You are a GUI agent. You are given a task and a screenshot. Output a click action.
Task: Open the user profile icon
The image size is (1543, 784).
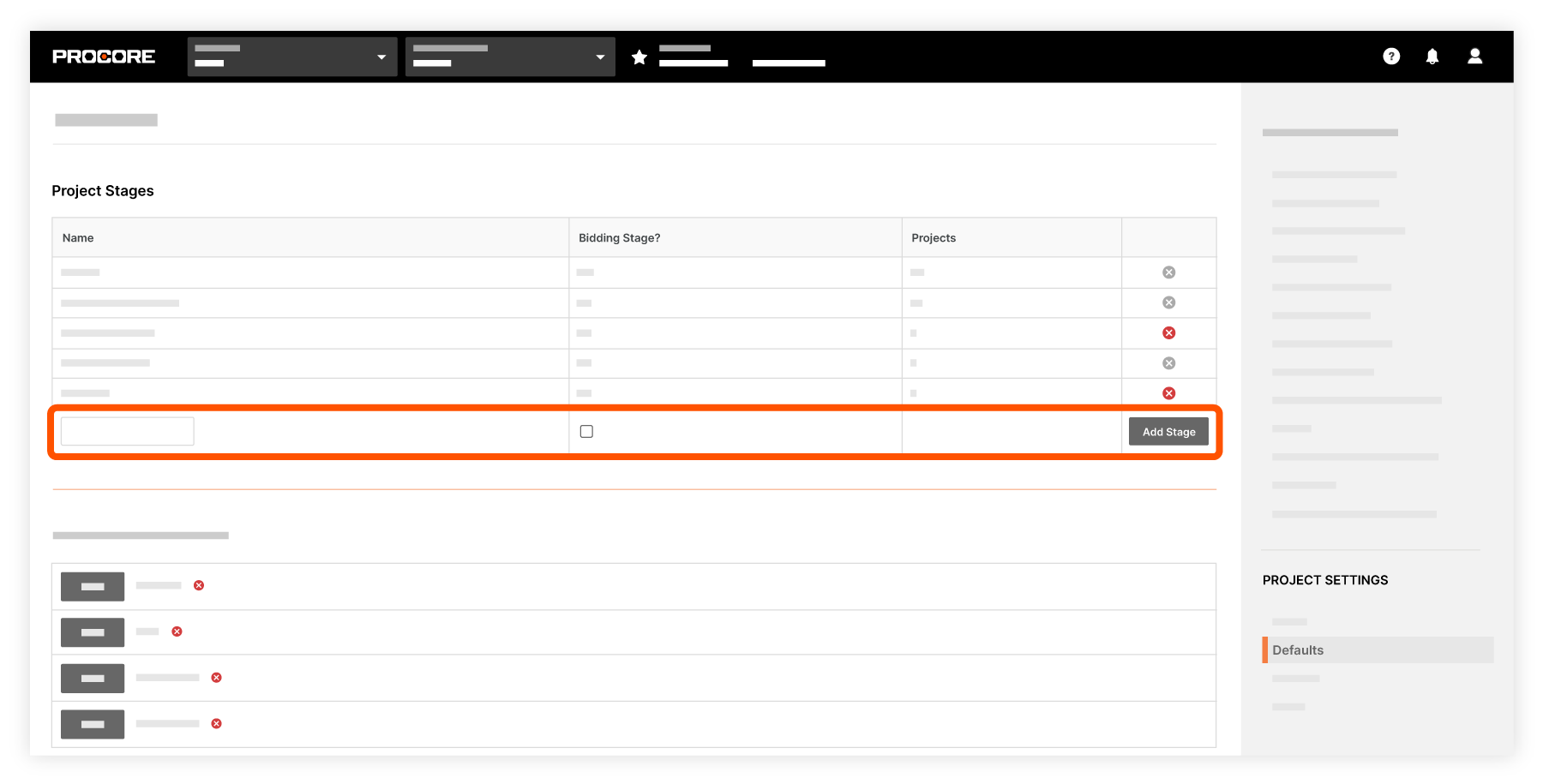[x=1474, y=56]
